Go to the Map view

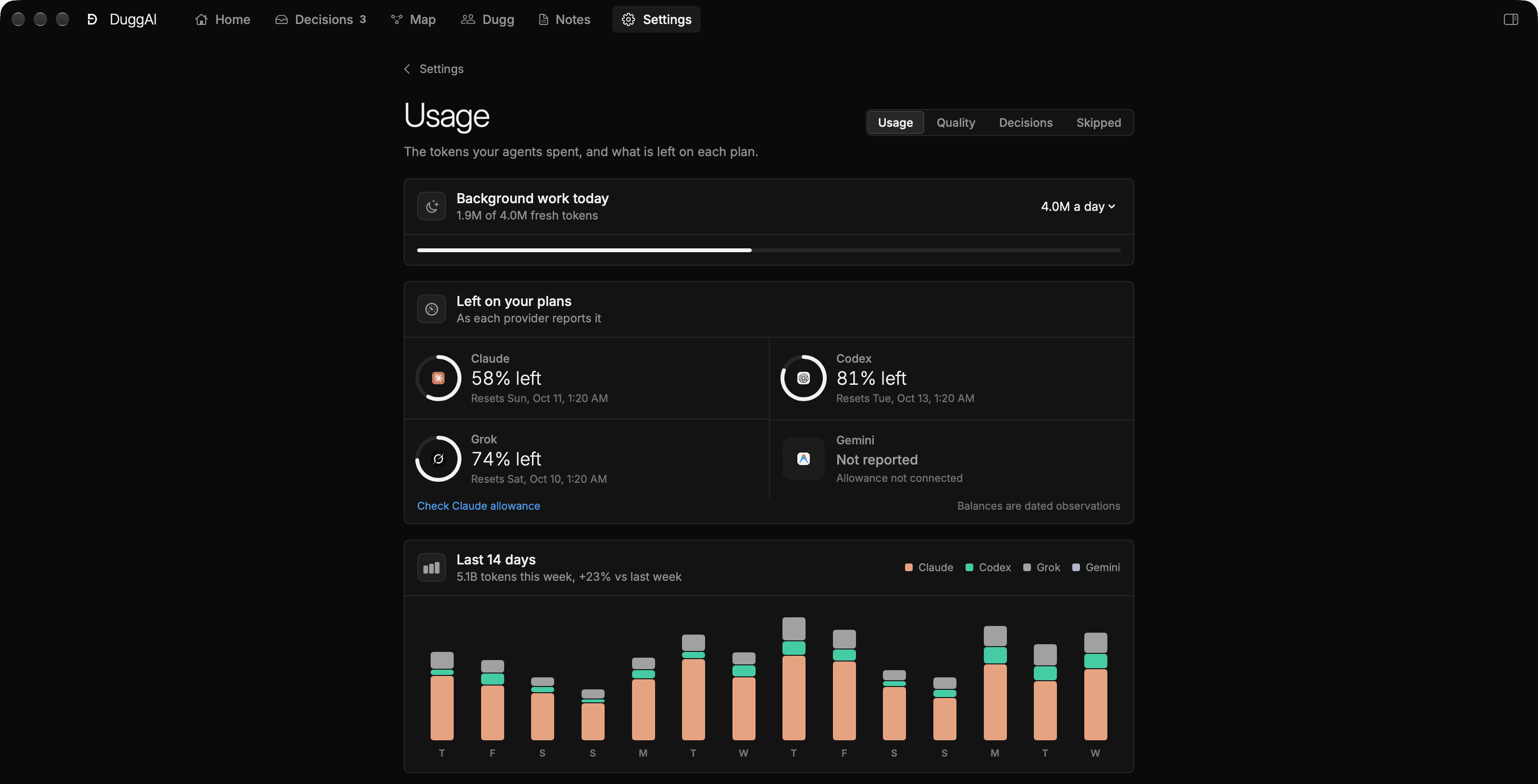pyautogui.click(x=413, y=20)
